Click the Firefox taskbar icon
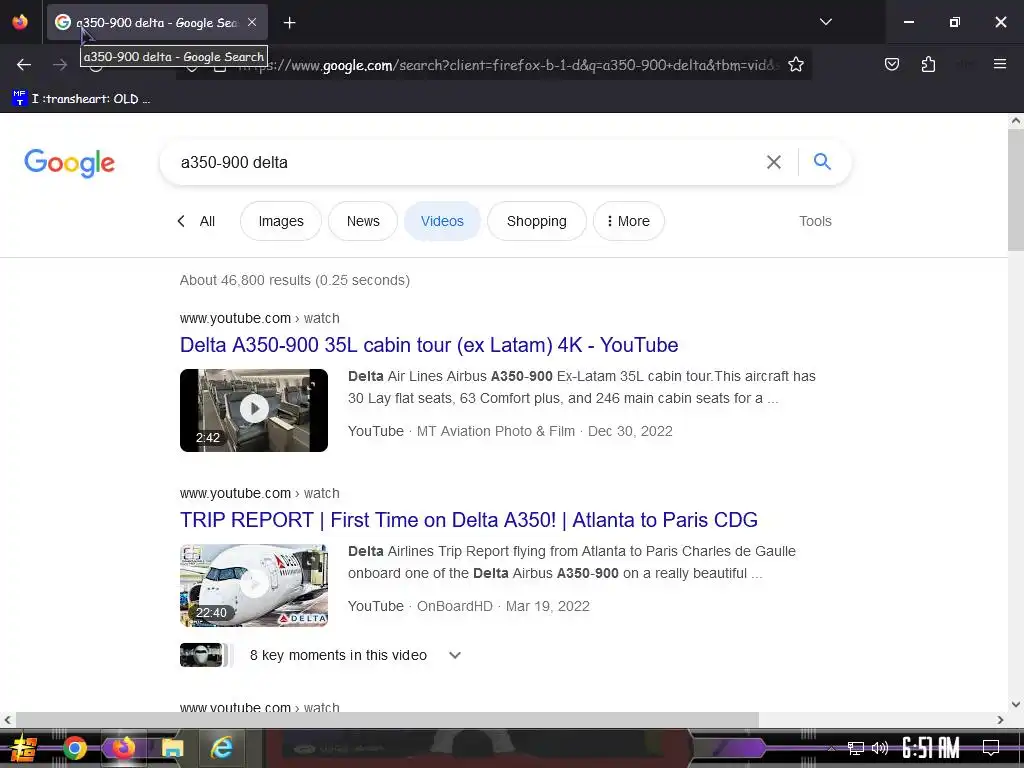The image size is (1024, 768). (123, 747)
